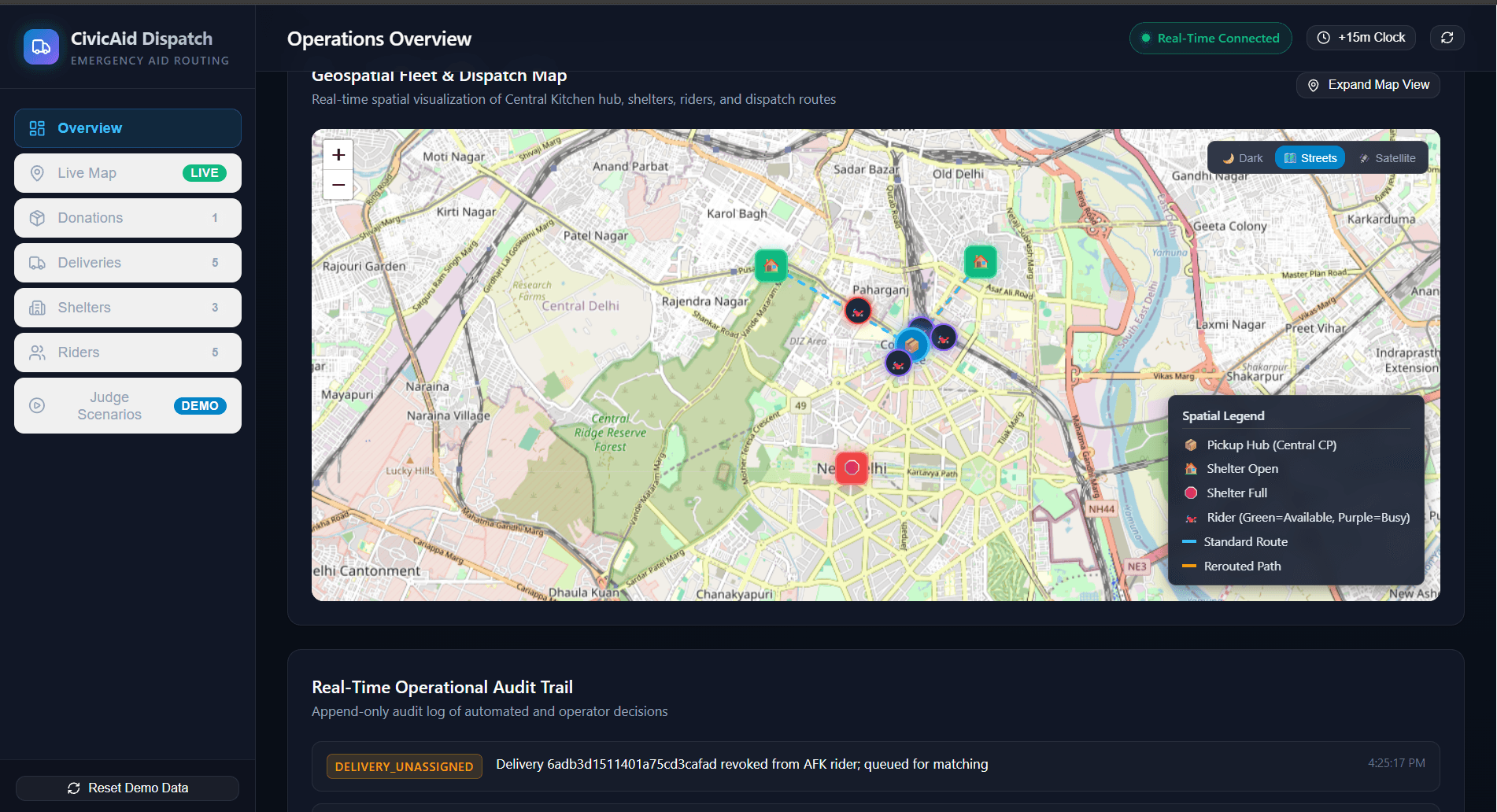
Task: Click the open shelter marker near Asaf Ali Road
Action: click(981, 262)
